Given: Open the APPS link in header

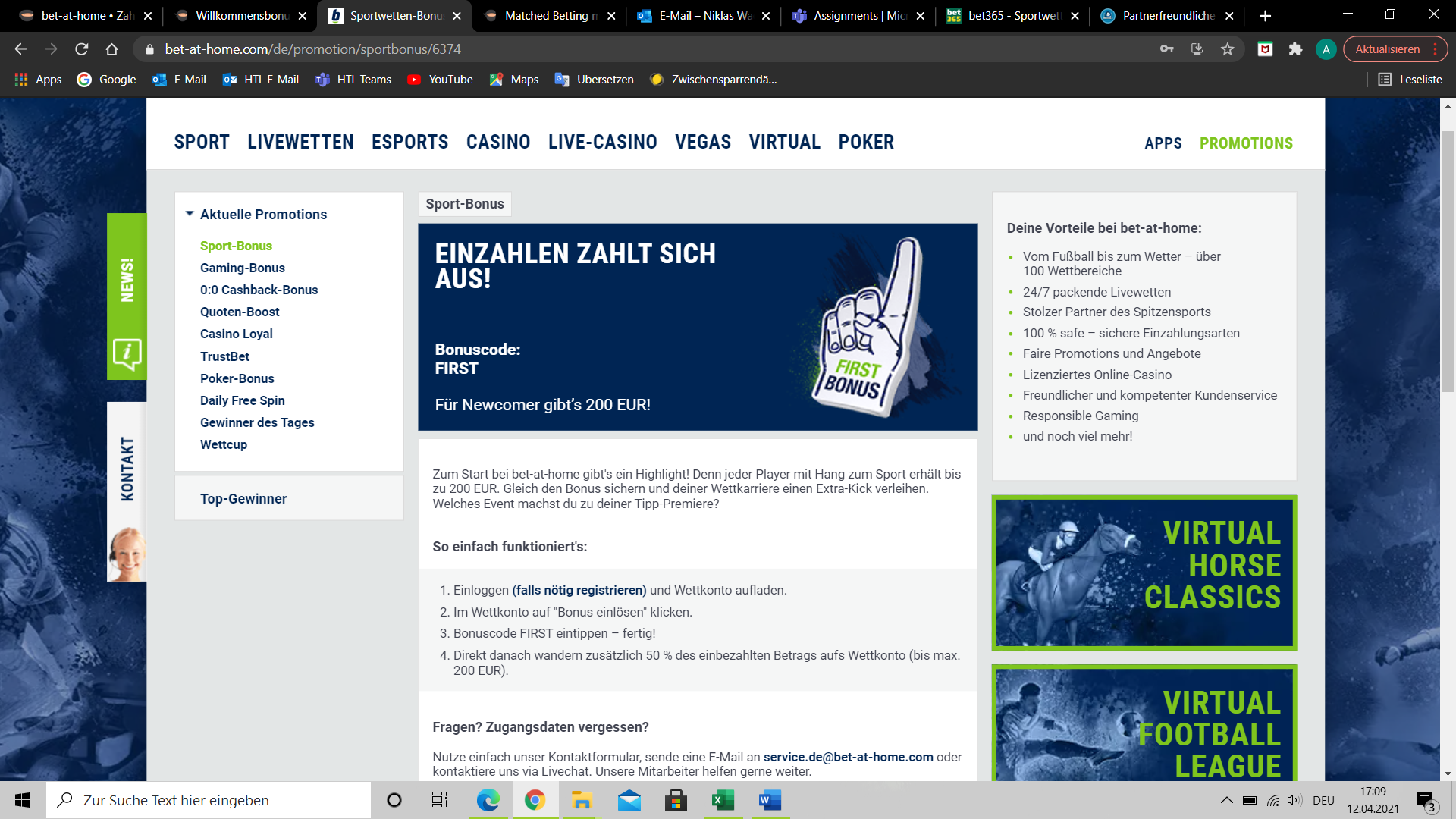Looking at the screenshot, I should (1163, 143).
